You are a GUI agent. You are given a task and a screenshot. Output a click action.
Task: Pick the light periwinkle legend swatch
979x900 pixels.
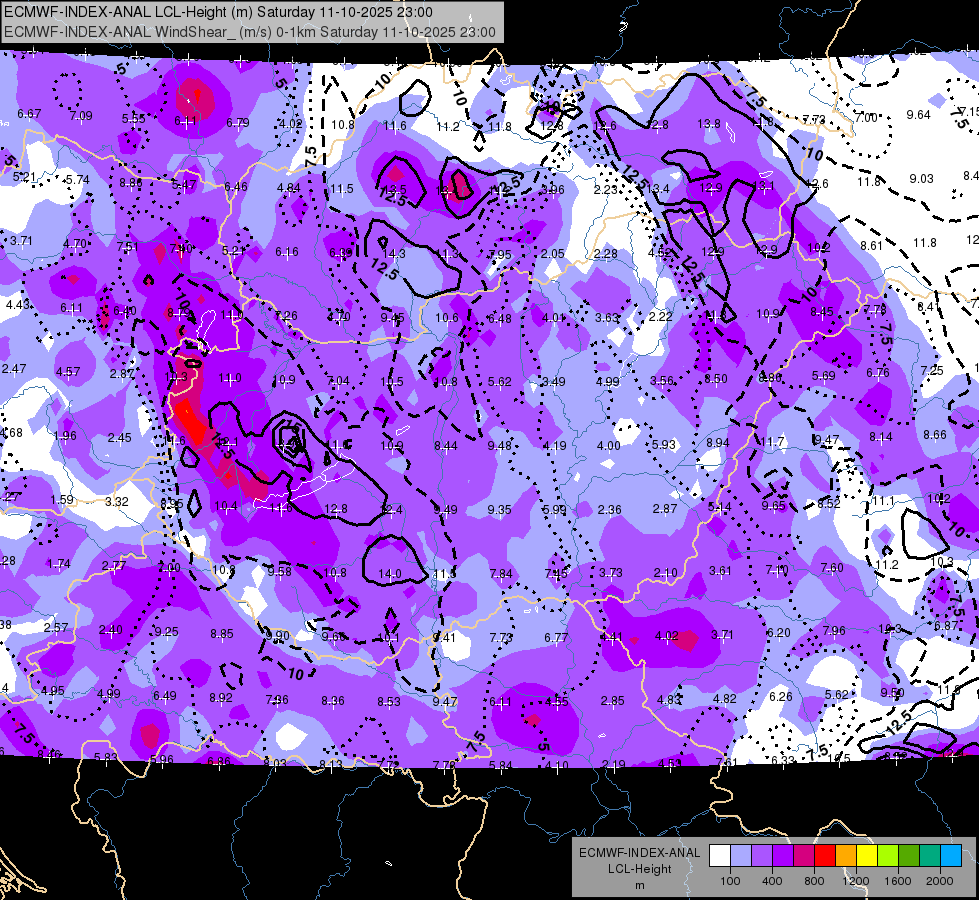(x=740, y=856)
